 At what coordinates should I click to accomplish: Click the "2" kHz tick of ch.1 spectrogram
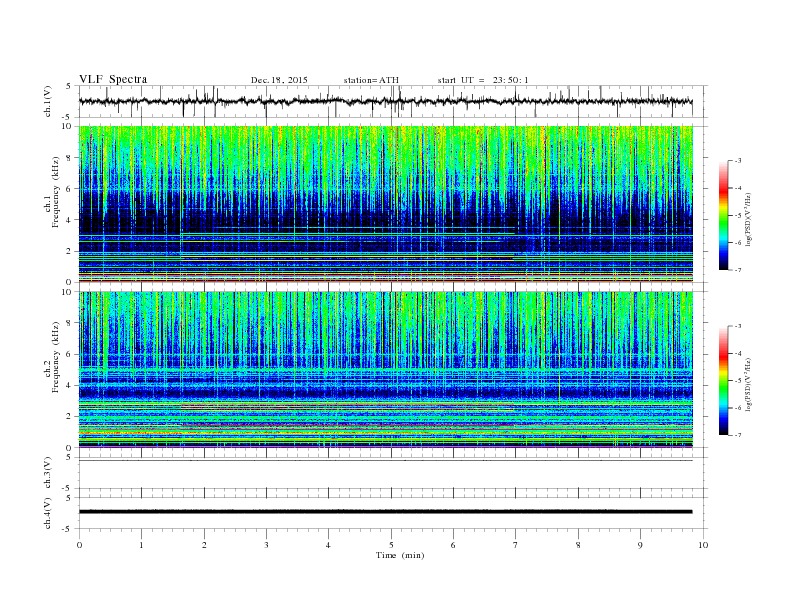click(x=69, y=251)
